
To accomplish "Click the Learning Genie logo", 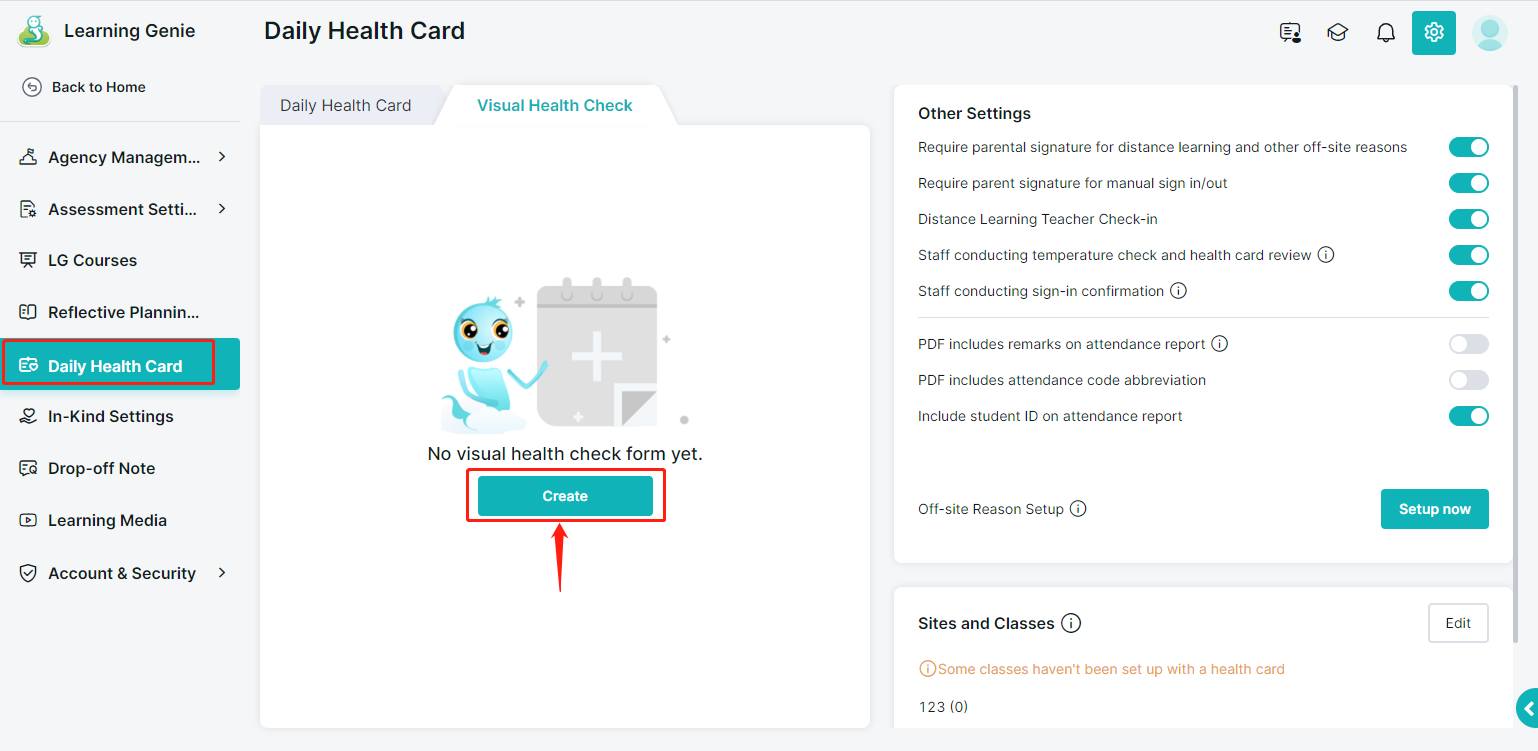I will click(34, 31).
